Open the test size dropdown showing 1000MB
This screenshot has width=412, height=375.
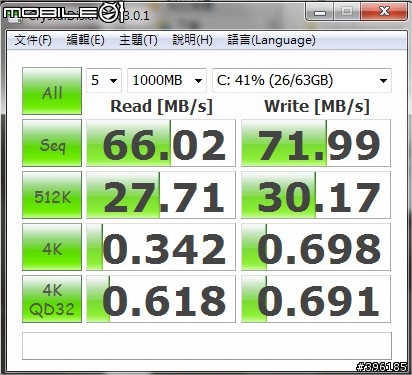coord(167,80)
